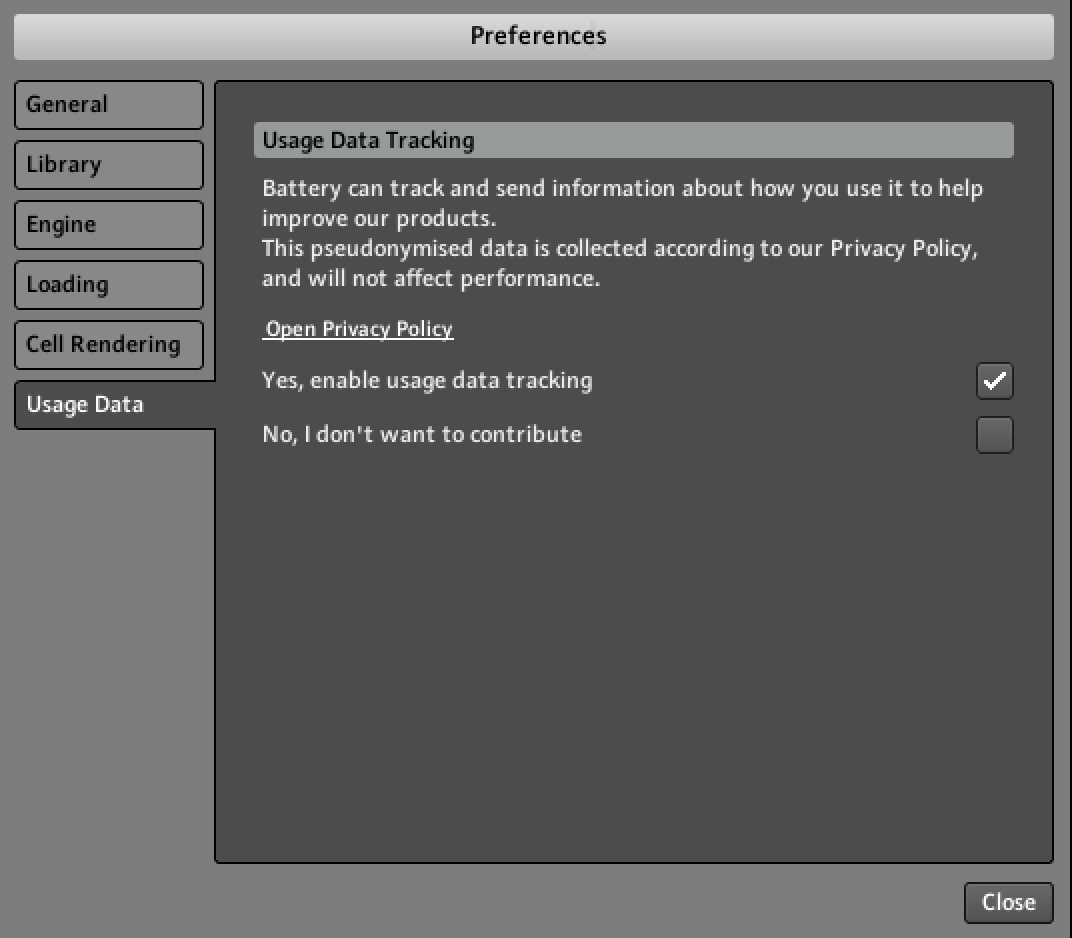Click the 'This pseudonymised data is collected' line
This screenshot has height=938, width=1072.
619,249
